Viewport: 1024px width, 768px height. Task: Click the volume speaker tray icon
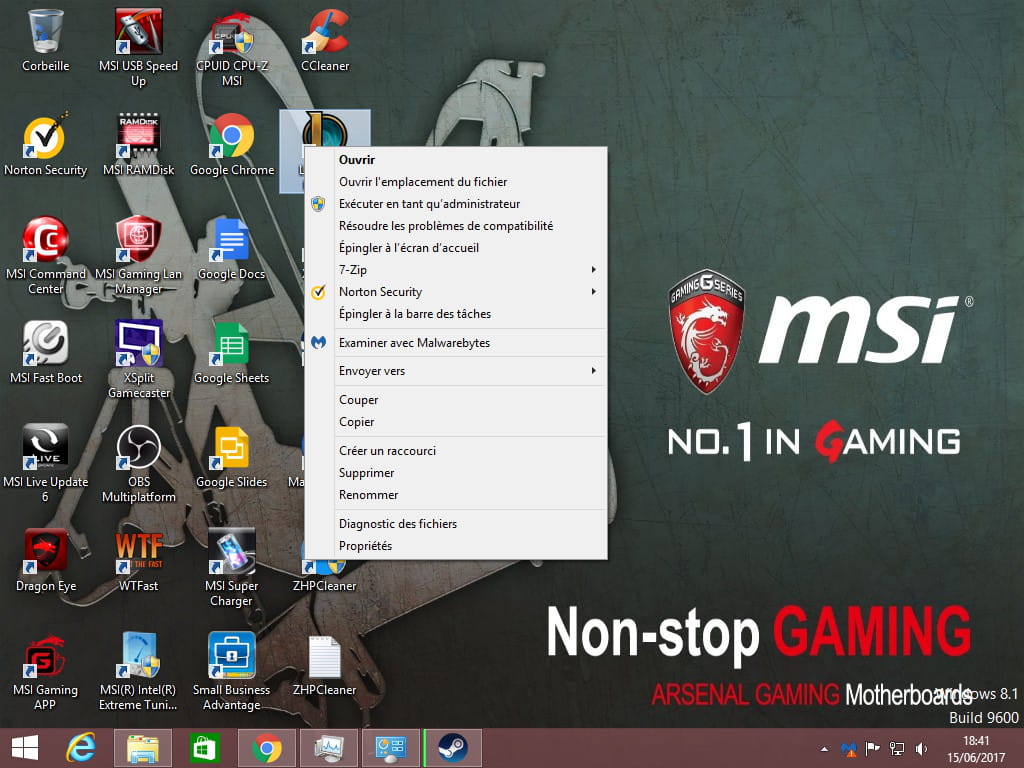921,748
